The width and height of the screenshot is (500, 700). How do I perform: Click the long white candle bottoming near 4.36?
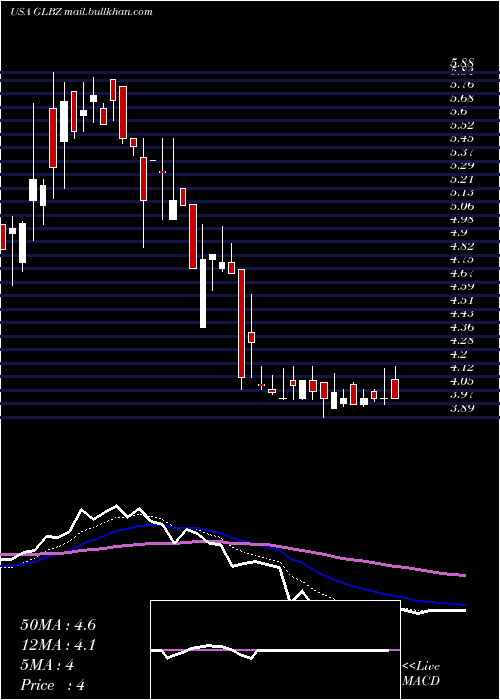pyautogui.click(x=203, y=293)
